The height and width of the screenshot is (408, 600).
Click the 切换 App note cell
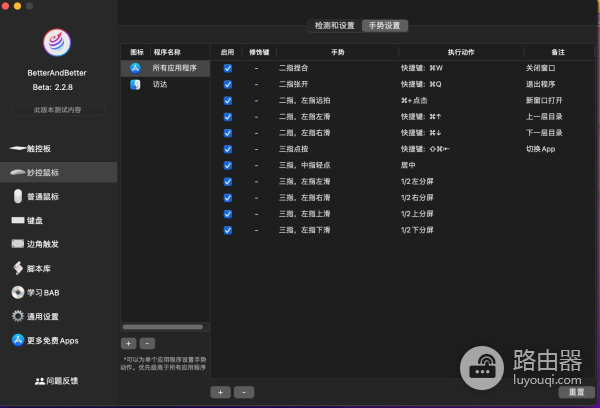pos(540,149)
